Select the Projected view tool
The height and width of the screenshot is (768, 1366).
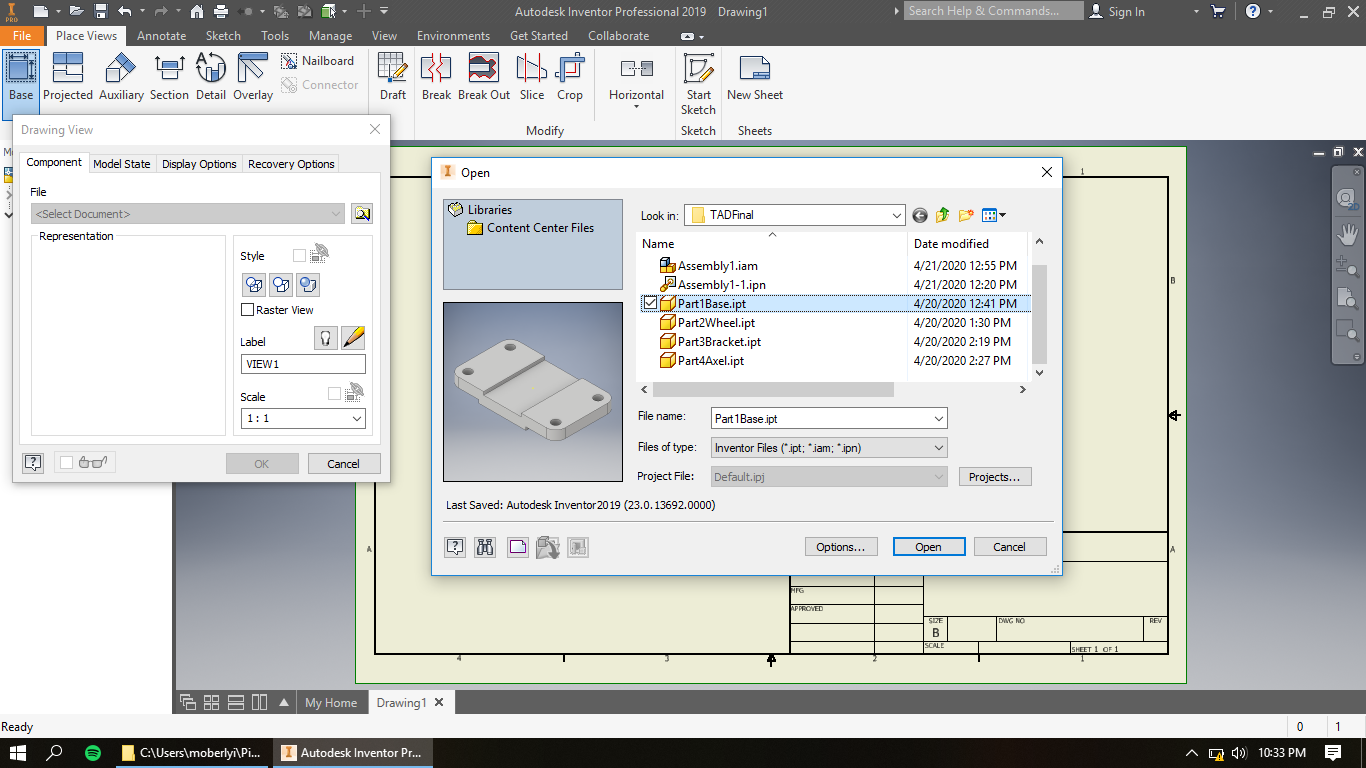[67, 77]
